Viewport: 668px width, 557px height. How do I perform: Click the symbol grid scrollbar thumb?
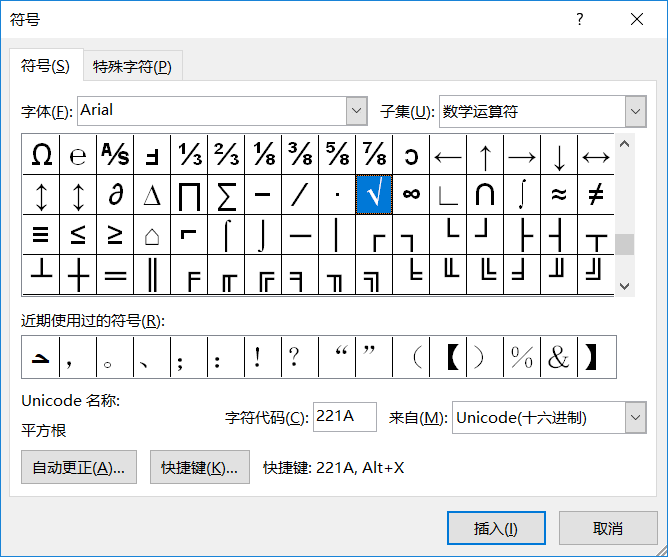click(x=625, y=244)
